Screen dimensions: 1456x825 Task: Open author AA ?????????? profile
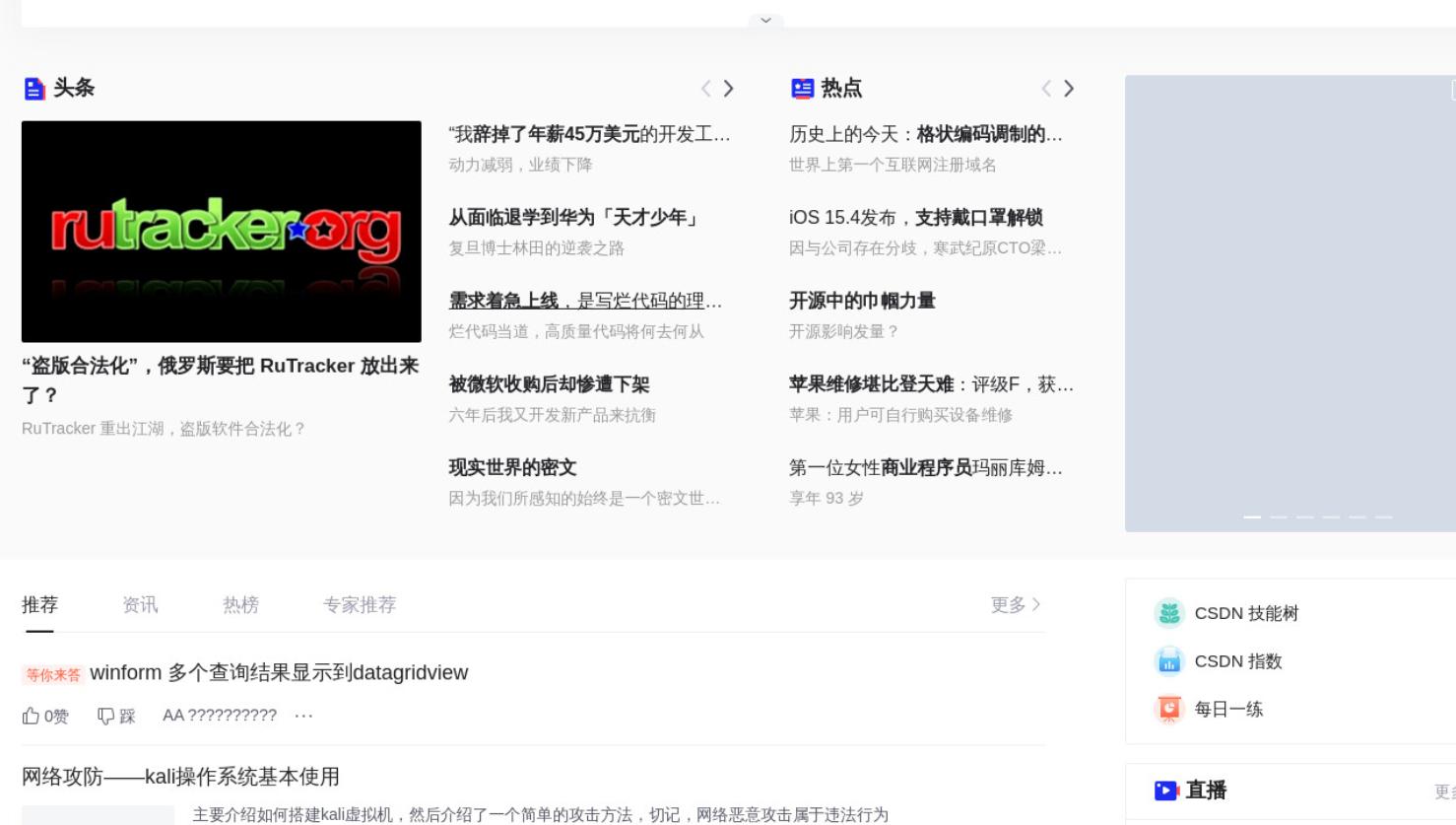(220, 716)
